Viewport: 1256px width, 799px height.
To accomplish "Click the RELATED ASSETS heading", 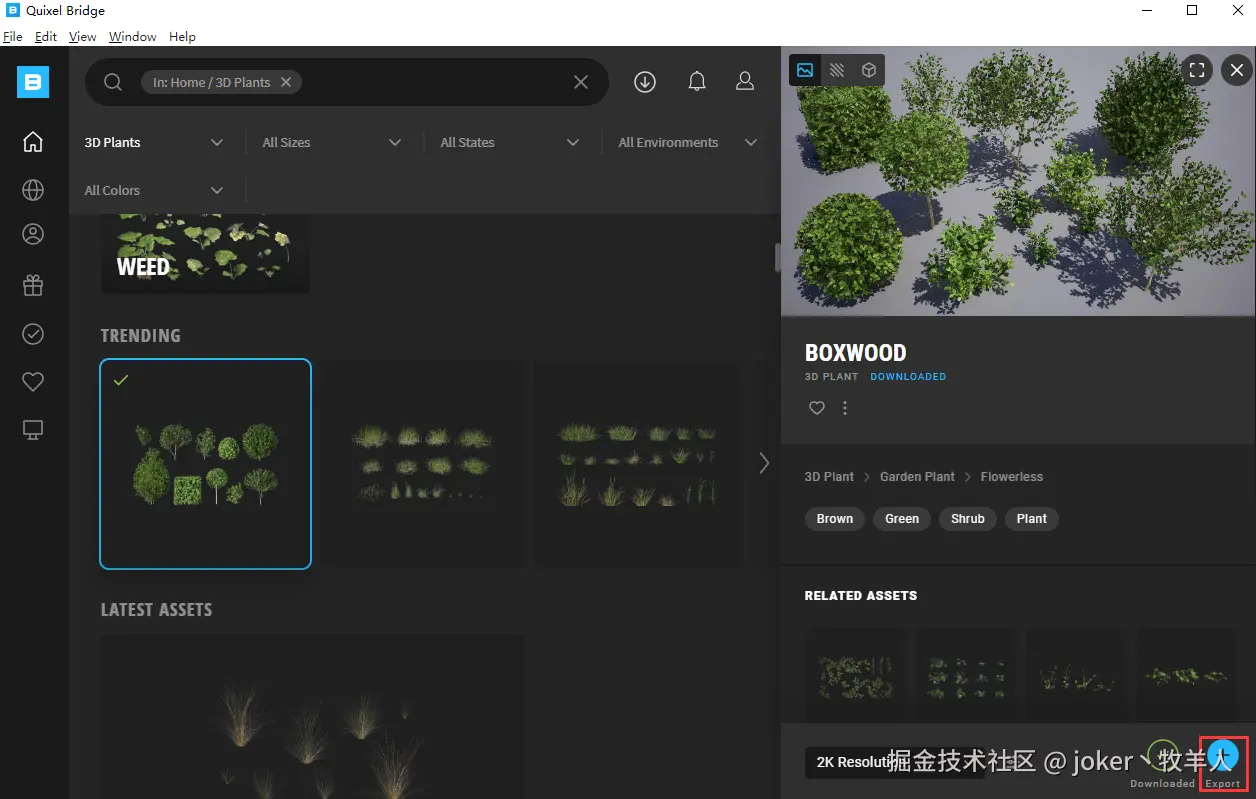I will 860,595.
